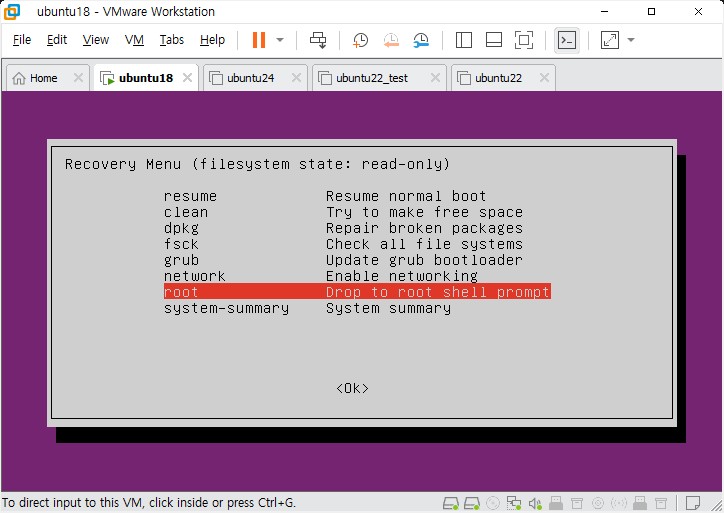Close the ubuntu22 tab
This screenshot has height=513, width=724.
[544, 78]
